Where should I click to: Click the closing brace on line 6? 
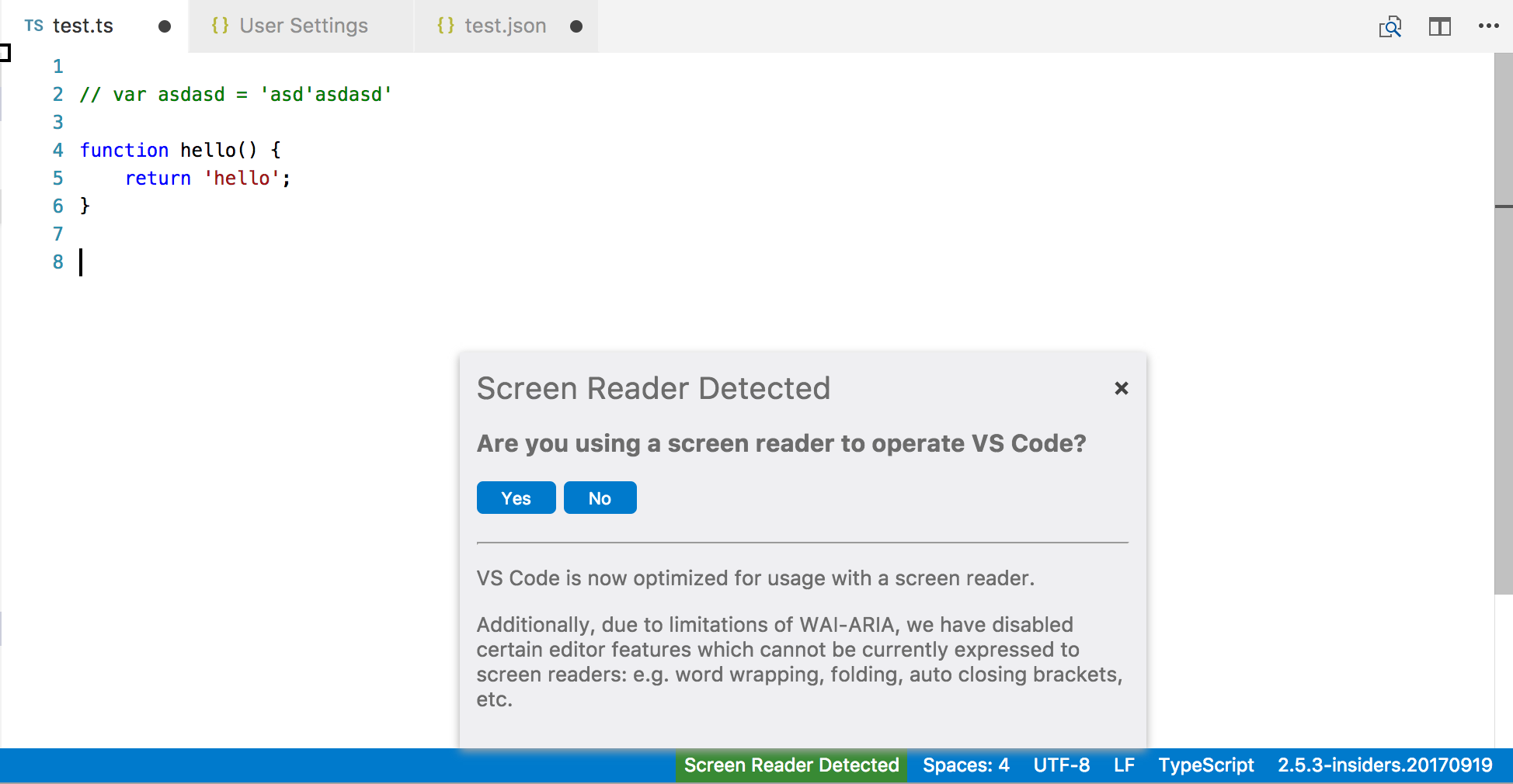85,206
